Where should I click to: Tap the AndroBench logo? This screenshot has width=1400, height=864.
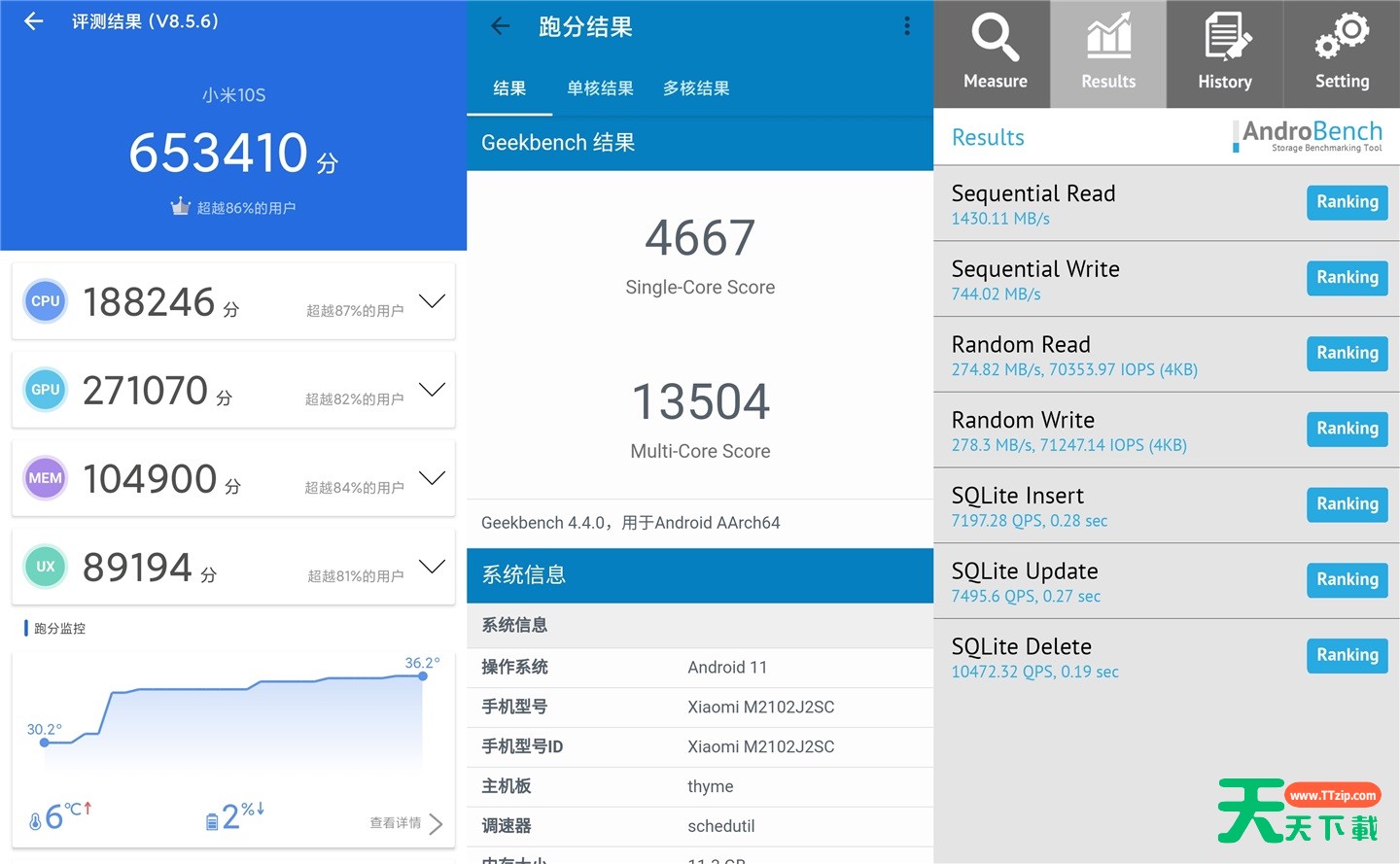[1308, 136]
